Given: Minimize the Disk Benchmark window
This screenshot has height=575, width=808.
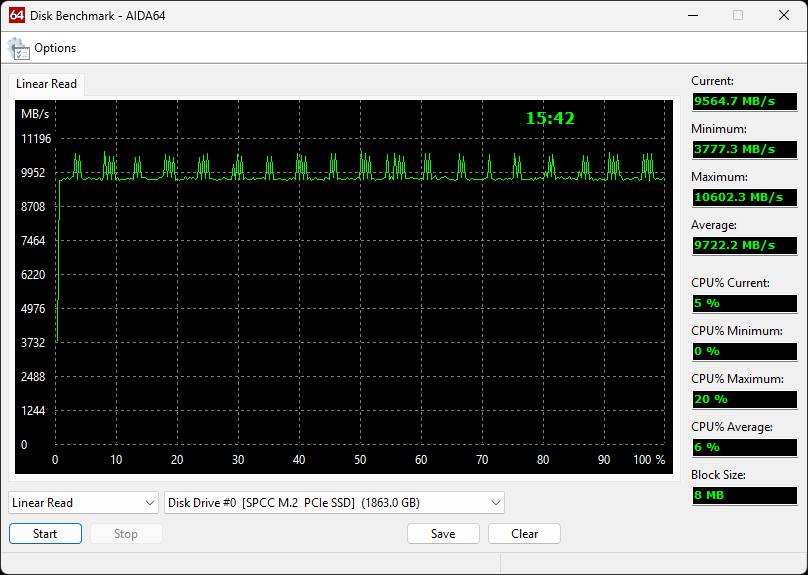Looking at the screenshot, I should coord(693,15).
